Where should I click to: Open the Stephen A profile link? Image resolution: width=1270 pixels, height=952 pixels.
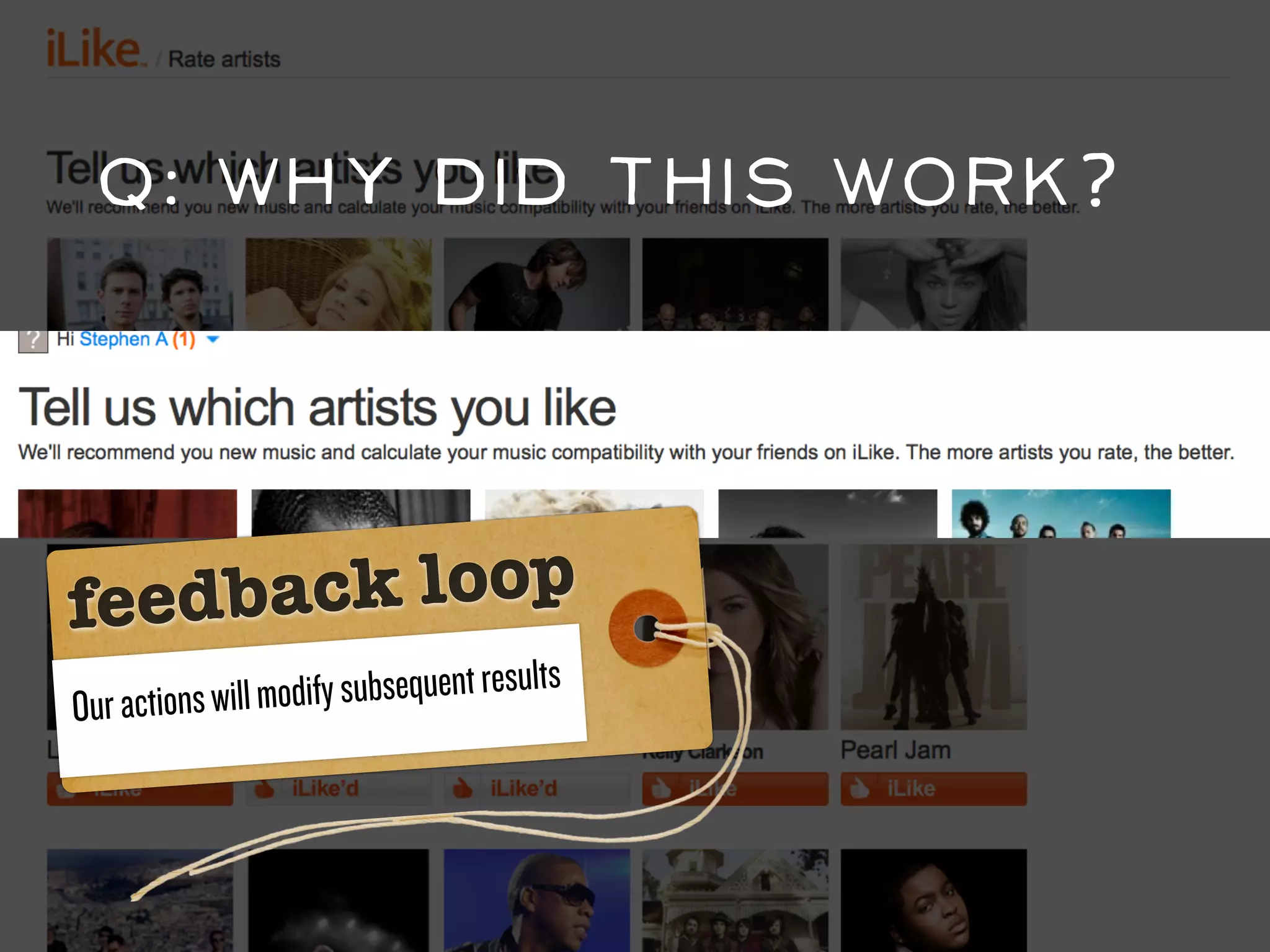[x=123, y=339]
